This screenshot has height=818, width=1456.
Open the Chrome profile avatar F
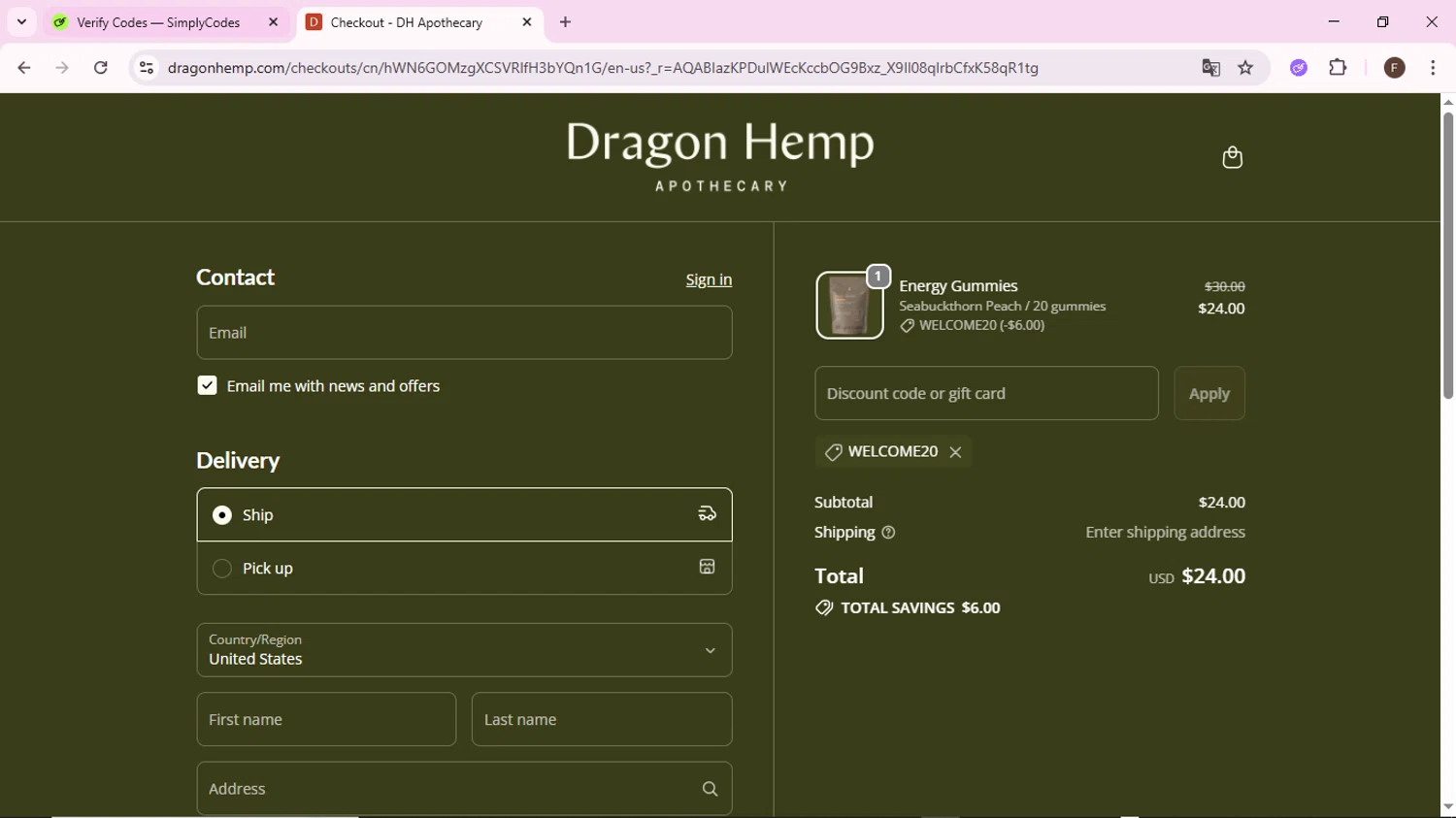(1394, 68)
